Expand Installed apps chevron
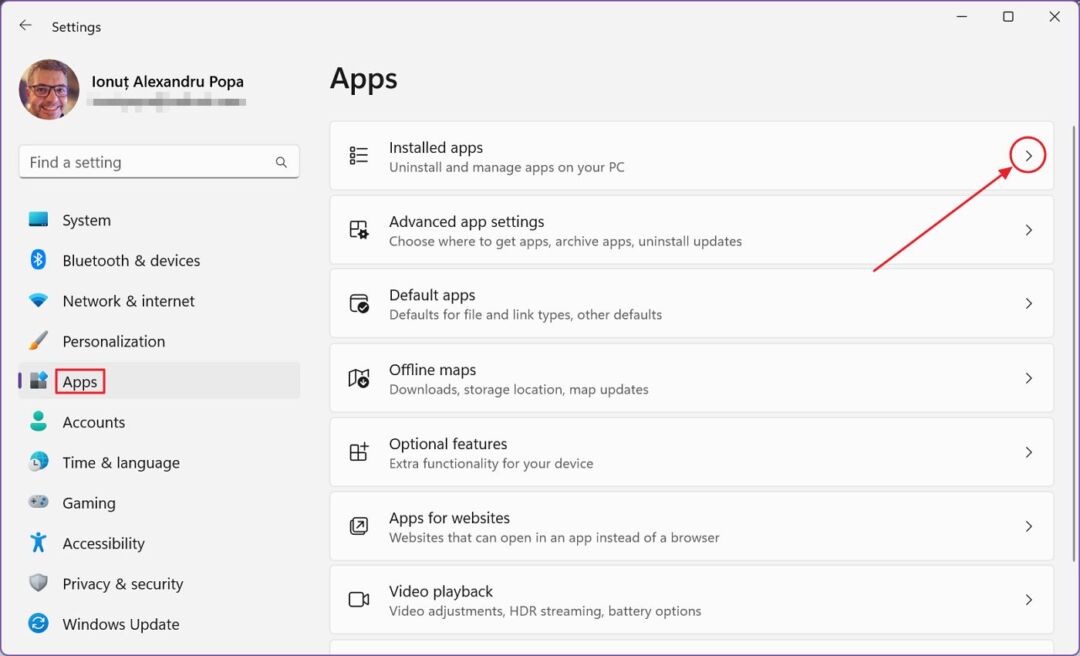The height and width of the screenshot is (656, 1080). pos(1028,156)
